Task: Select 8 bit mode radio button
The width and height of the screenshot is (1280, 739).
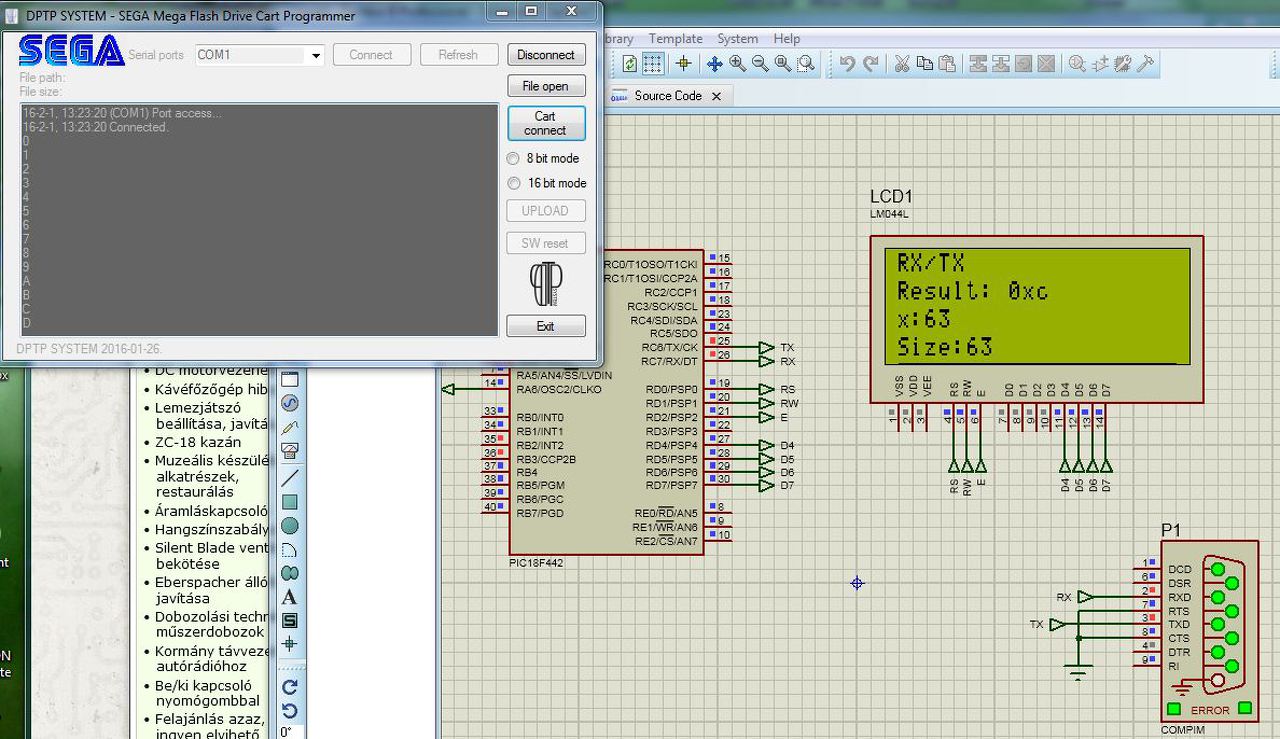Action: (513, 158)
